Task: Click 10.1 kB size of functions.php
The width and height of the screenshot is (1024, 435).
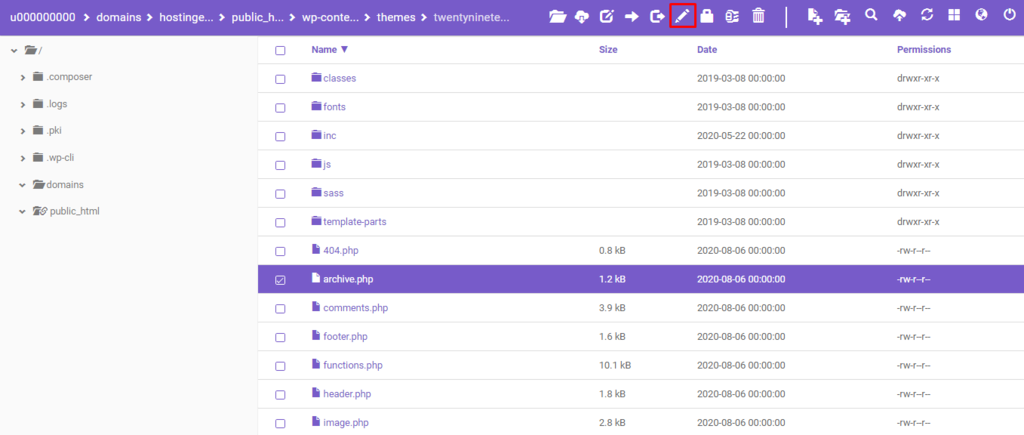Action: [x=615, y=366]
